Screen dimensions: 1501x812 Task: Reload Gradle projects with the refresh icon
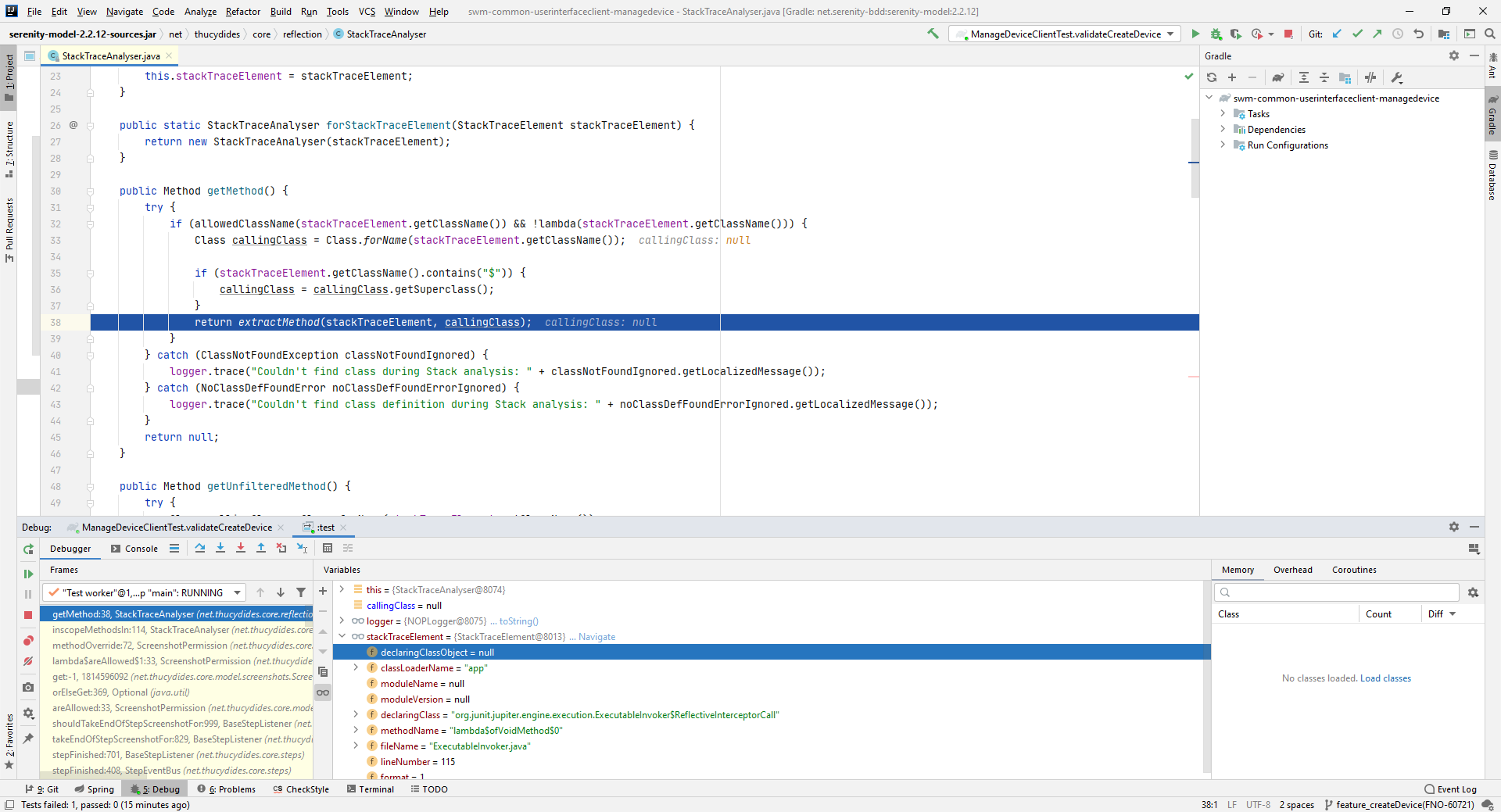click(x=1212, y=77)
